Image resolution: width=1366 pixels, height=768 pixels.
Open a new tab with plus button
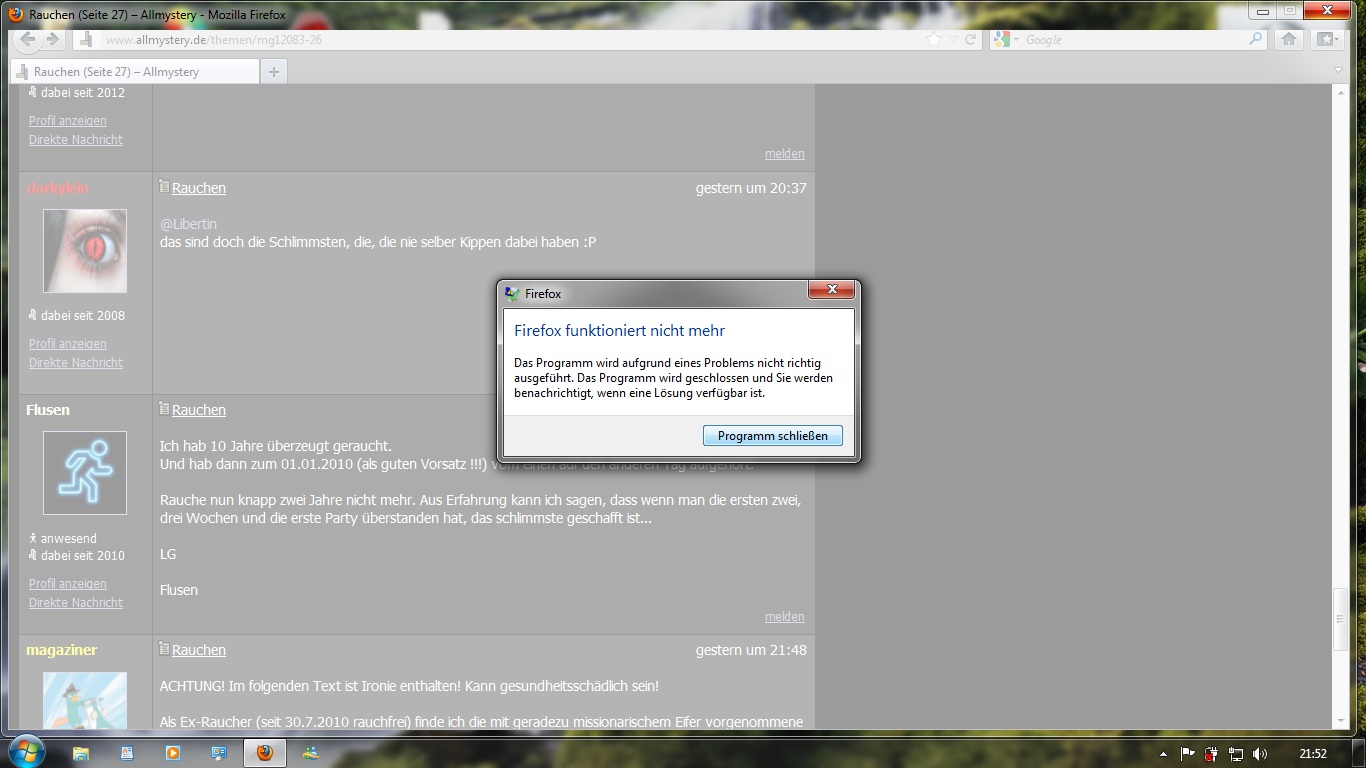273,71
